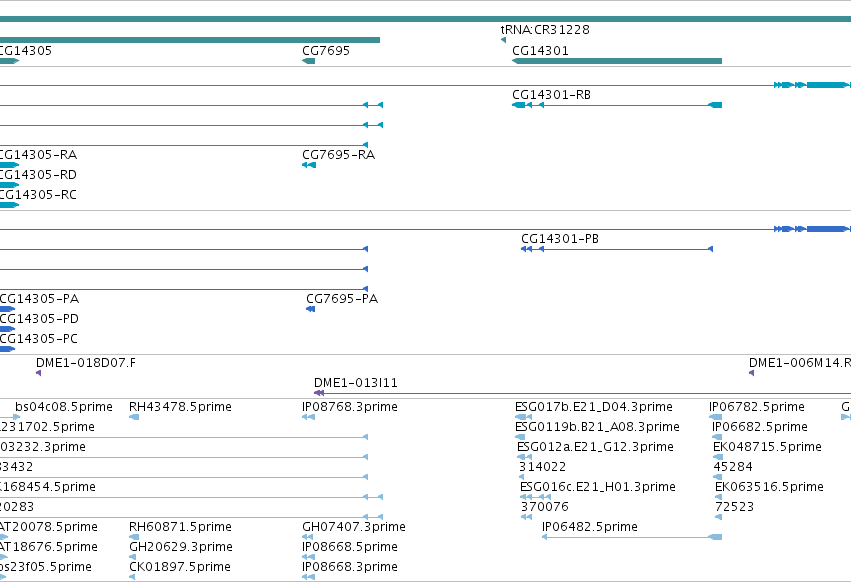
Task: Select transcript CG14305-RA
Action: 38,155
